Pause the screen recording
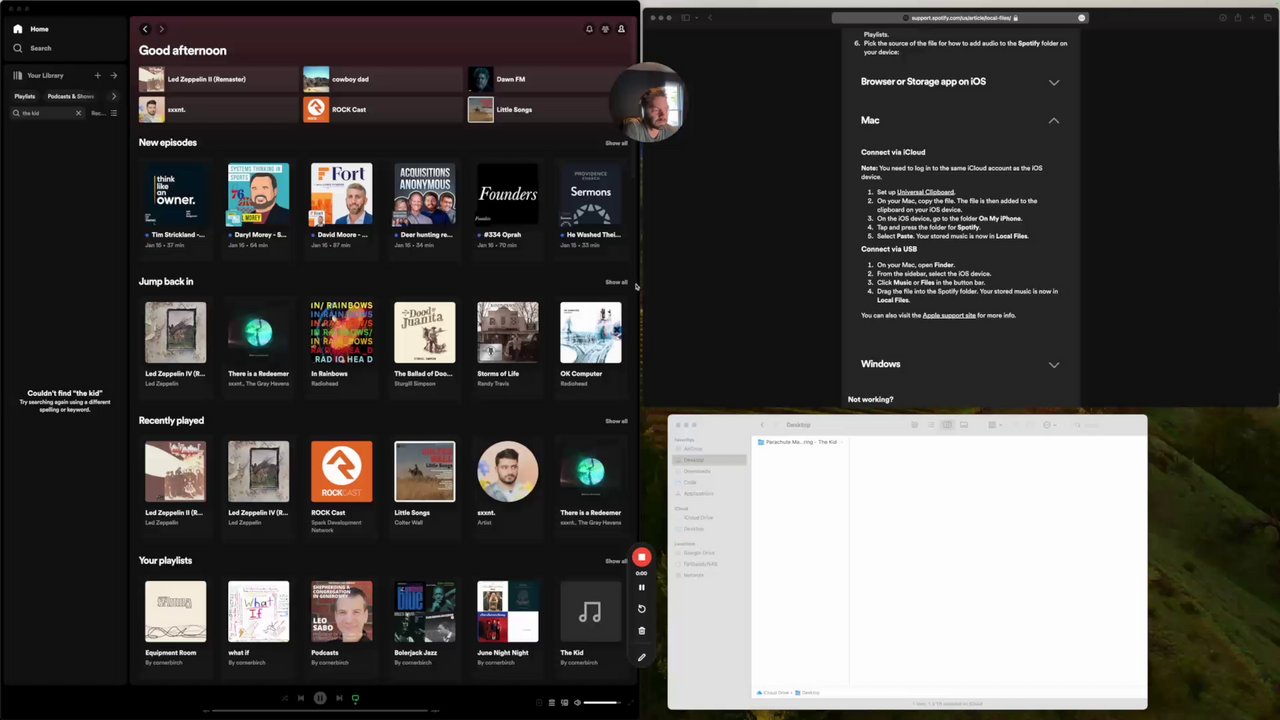Image resolution: width=1280 pixels, height=720 pixels. 642,587
